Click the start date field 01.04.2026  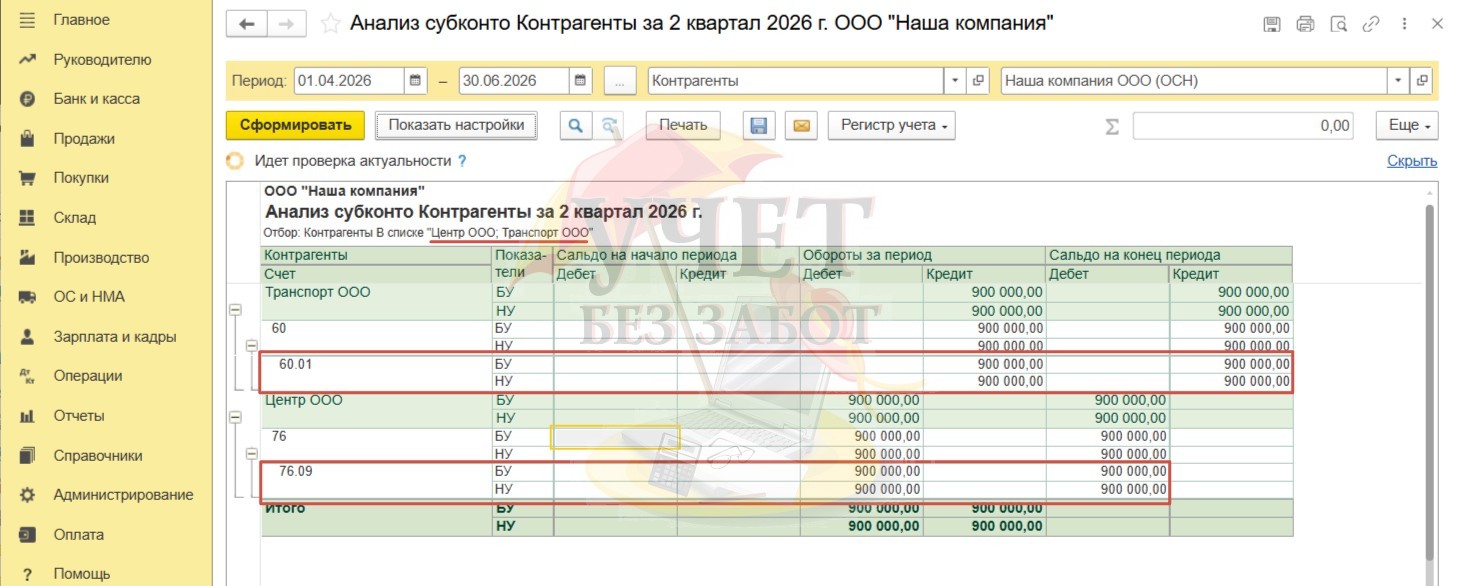click(x=350, y=81)
